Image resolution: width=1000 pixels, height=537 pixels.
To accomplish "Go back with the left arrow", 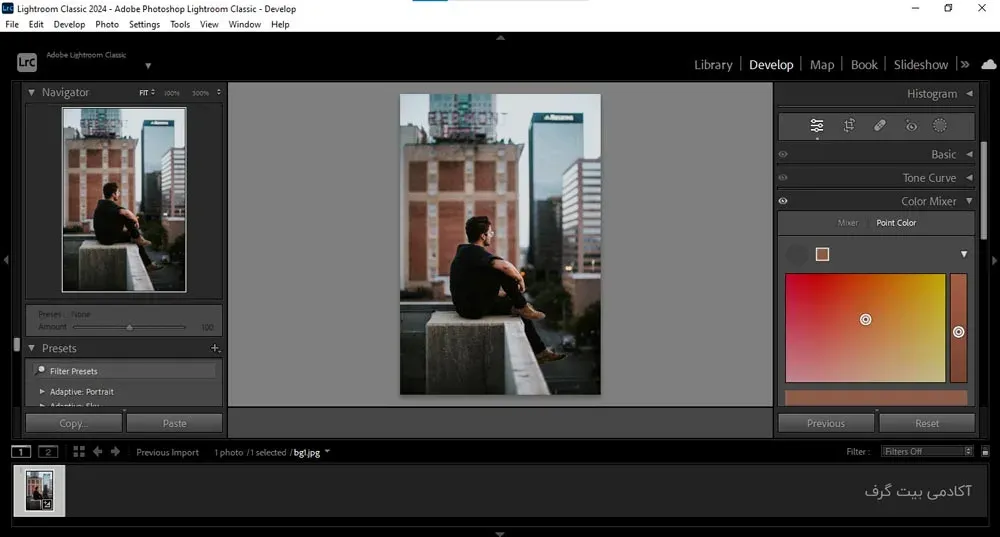I will (x=98, y=452).
